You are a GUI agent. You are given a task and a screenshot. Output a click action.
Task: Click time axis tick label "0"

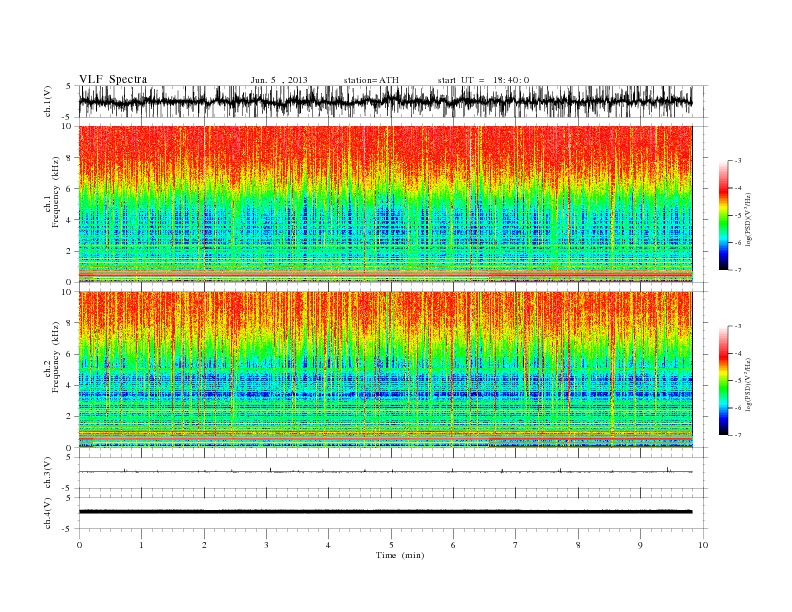click(x=79, y=545)
